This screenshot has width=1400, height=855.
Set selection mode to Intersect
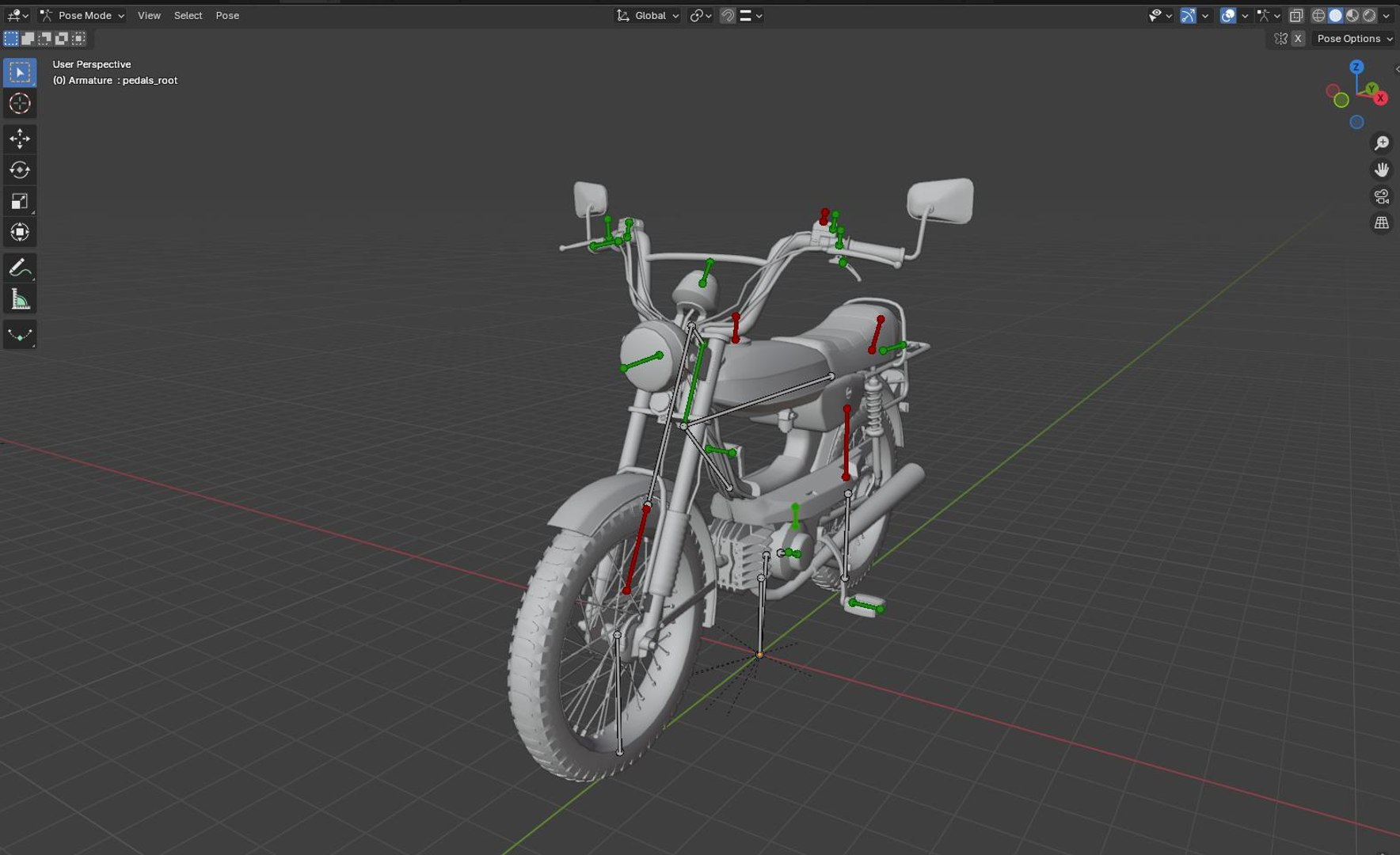pos(78,38)
